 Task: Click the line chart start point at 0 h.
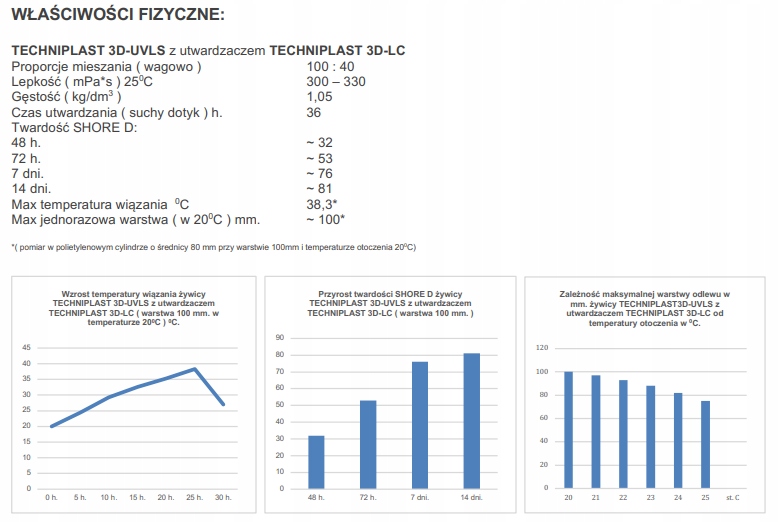pos(52,426)
